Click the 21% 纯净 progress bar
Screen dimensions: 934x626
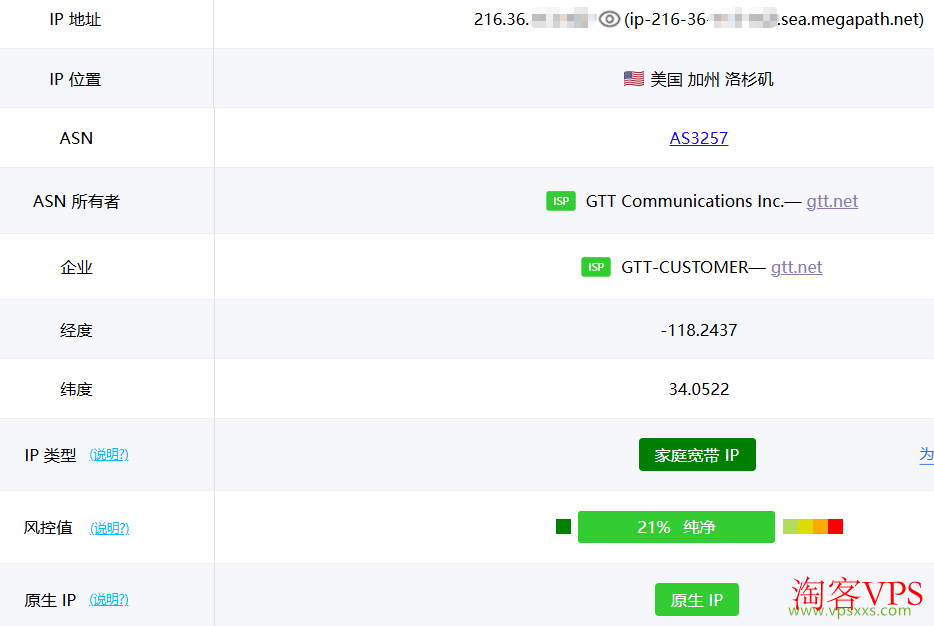[x=676, y=526]
